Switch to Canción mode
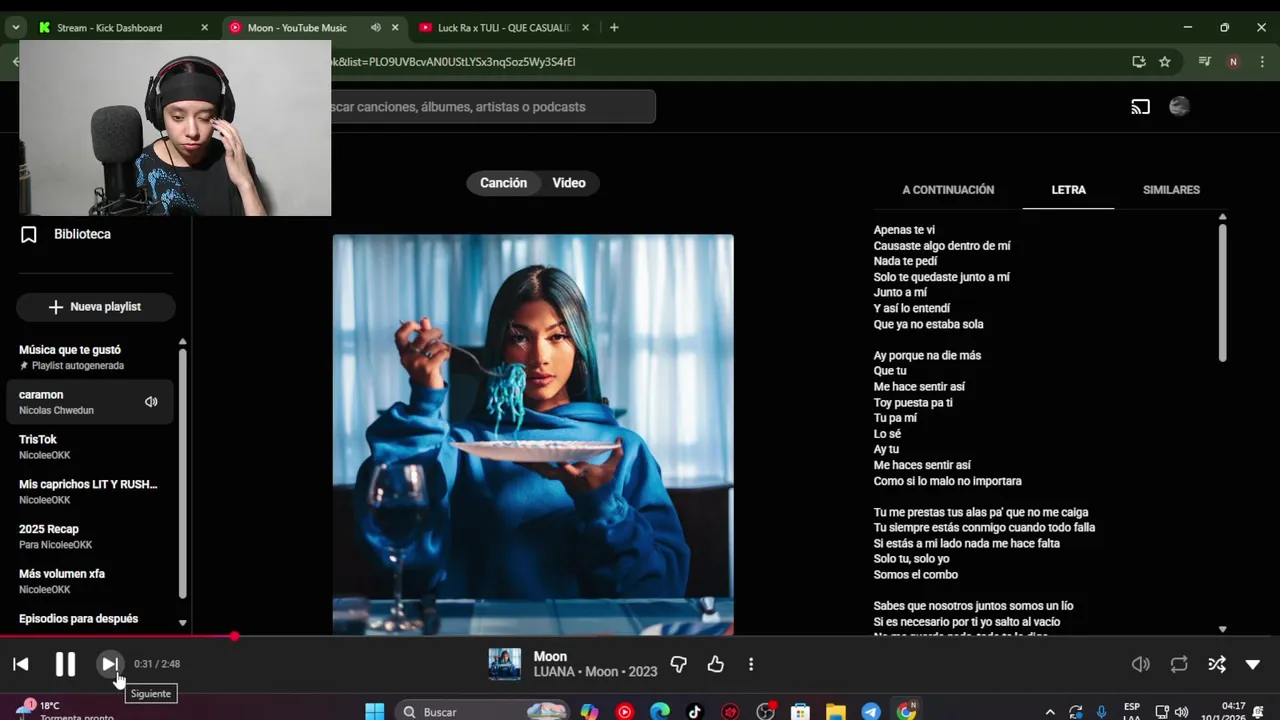This screenshot has height=720, width=1280. pos(503,183)
